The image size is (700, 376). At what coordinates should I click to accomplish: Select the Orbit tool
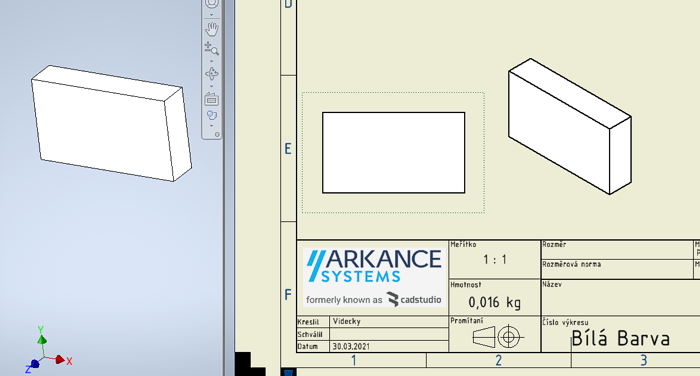point(212,74)
